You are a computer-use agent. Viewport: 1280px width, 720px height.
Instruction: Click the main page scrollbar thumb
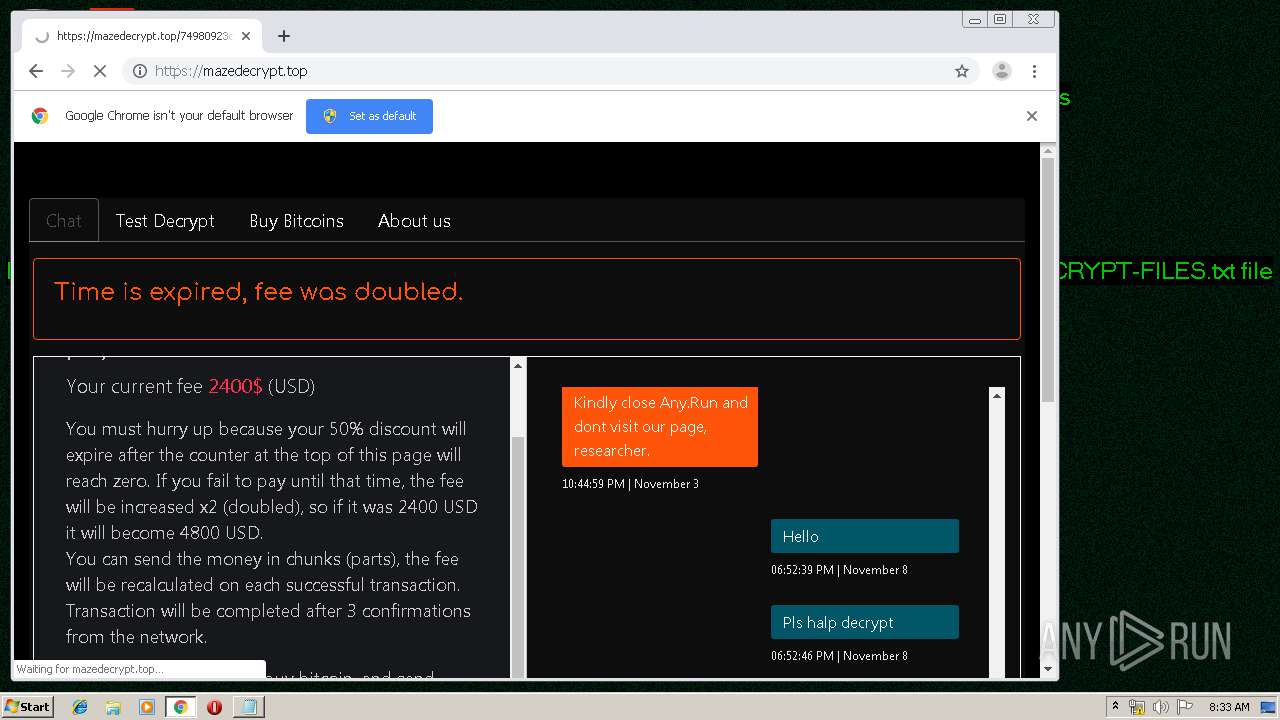(1048, 280)
